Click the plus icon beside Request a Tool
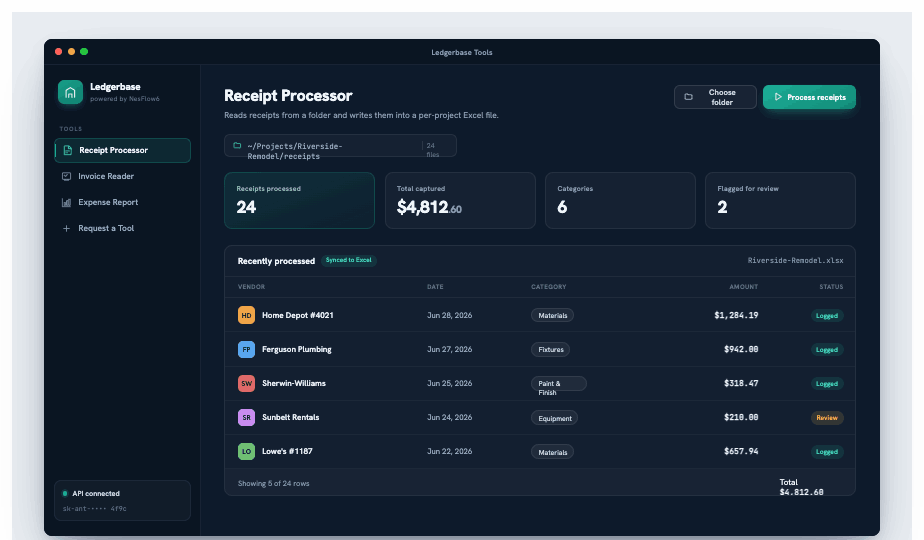The height and width of the screenshot is (540, 924). (67, 228)
